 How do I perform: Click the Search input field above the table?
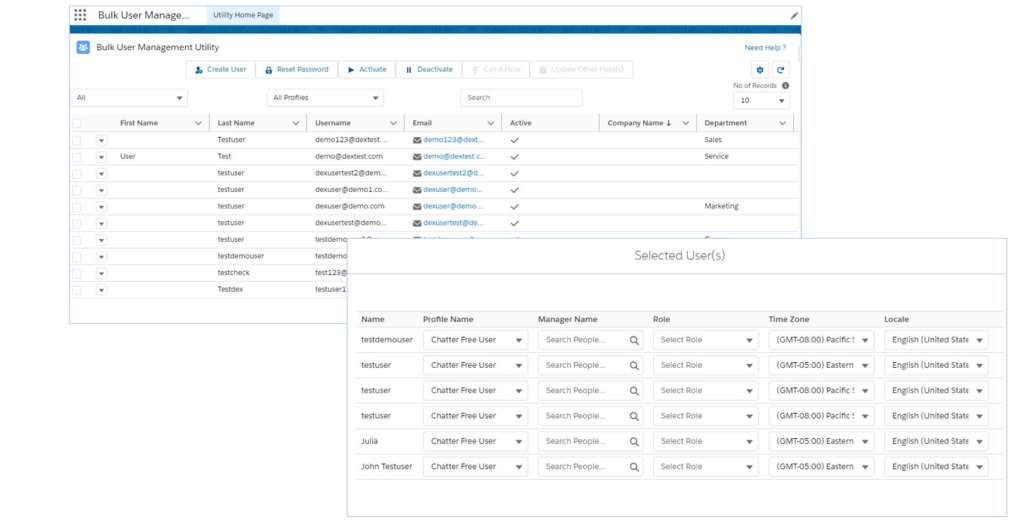pyautogui.click(x=521, y=98)
